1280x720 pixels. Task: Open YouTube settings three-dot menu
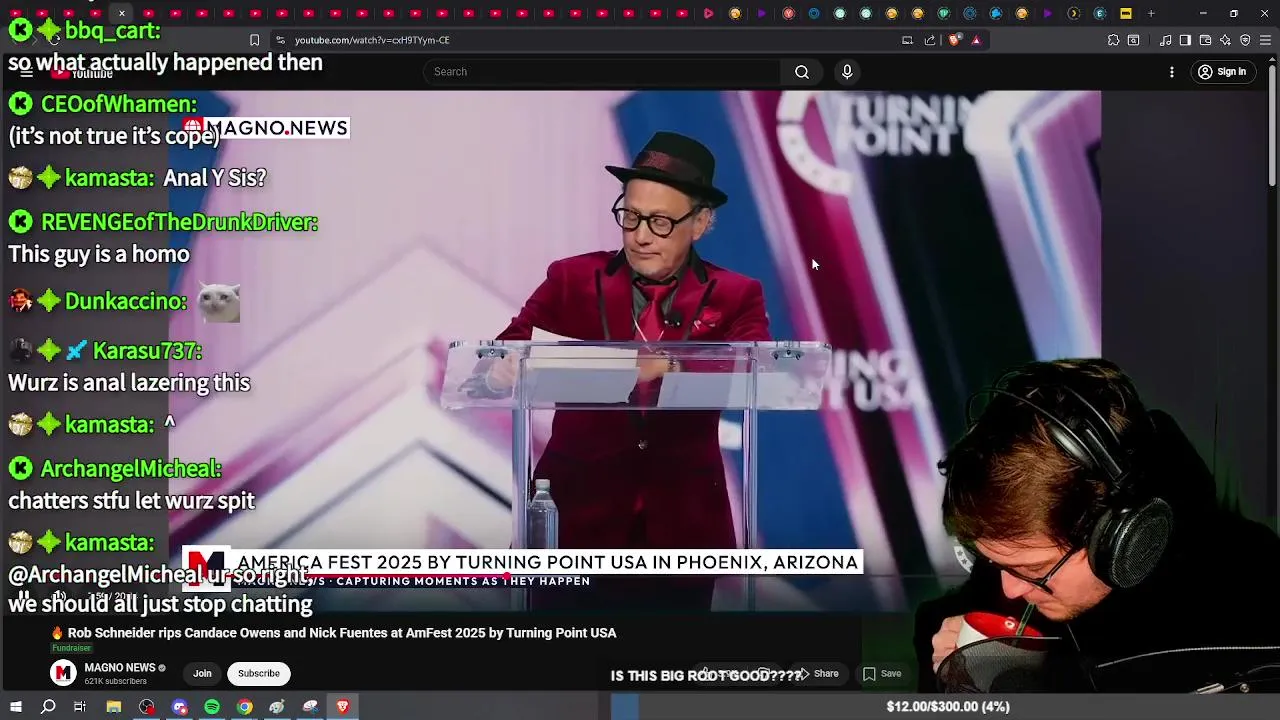pyautogui.click(x=1172, y=72)
